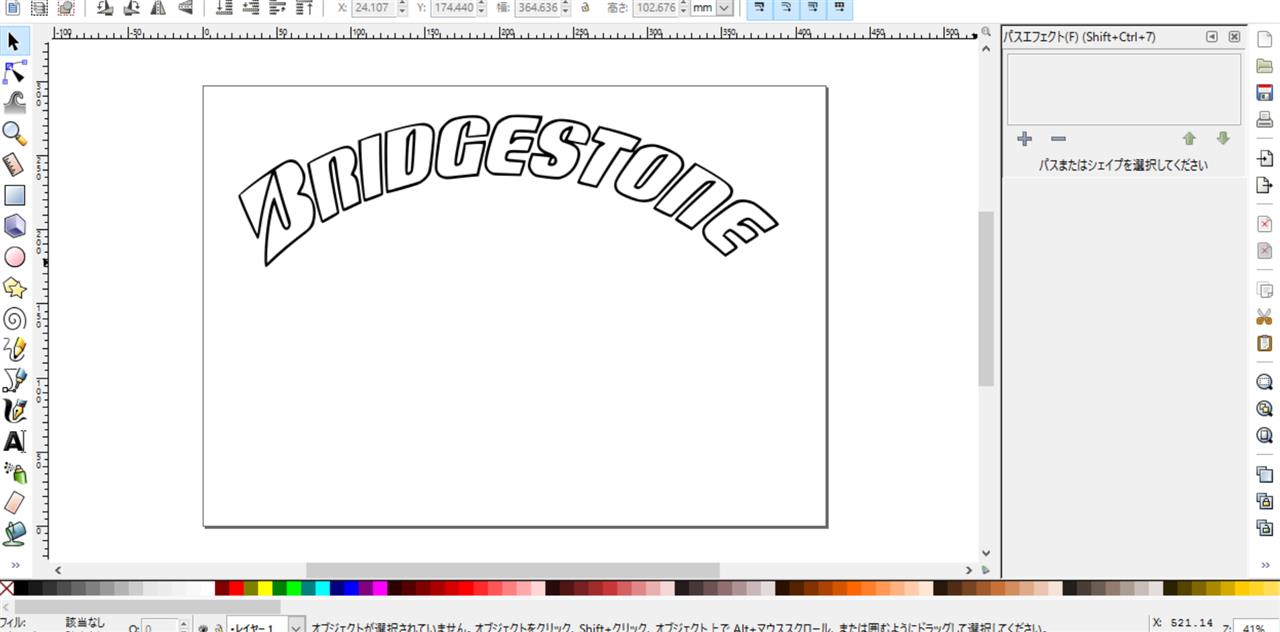Screen dimensions: 1280x632
Task: Raise selection to top
Action: tap(305, 8)
